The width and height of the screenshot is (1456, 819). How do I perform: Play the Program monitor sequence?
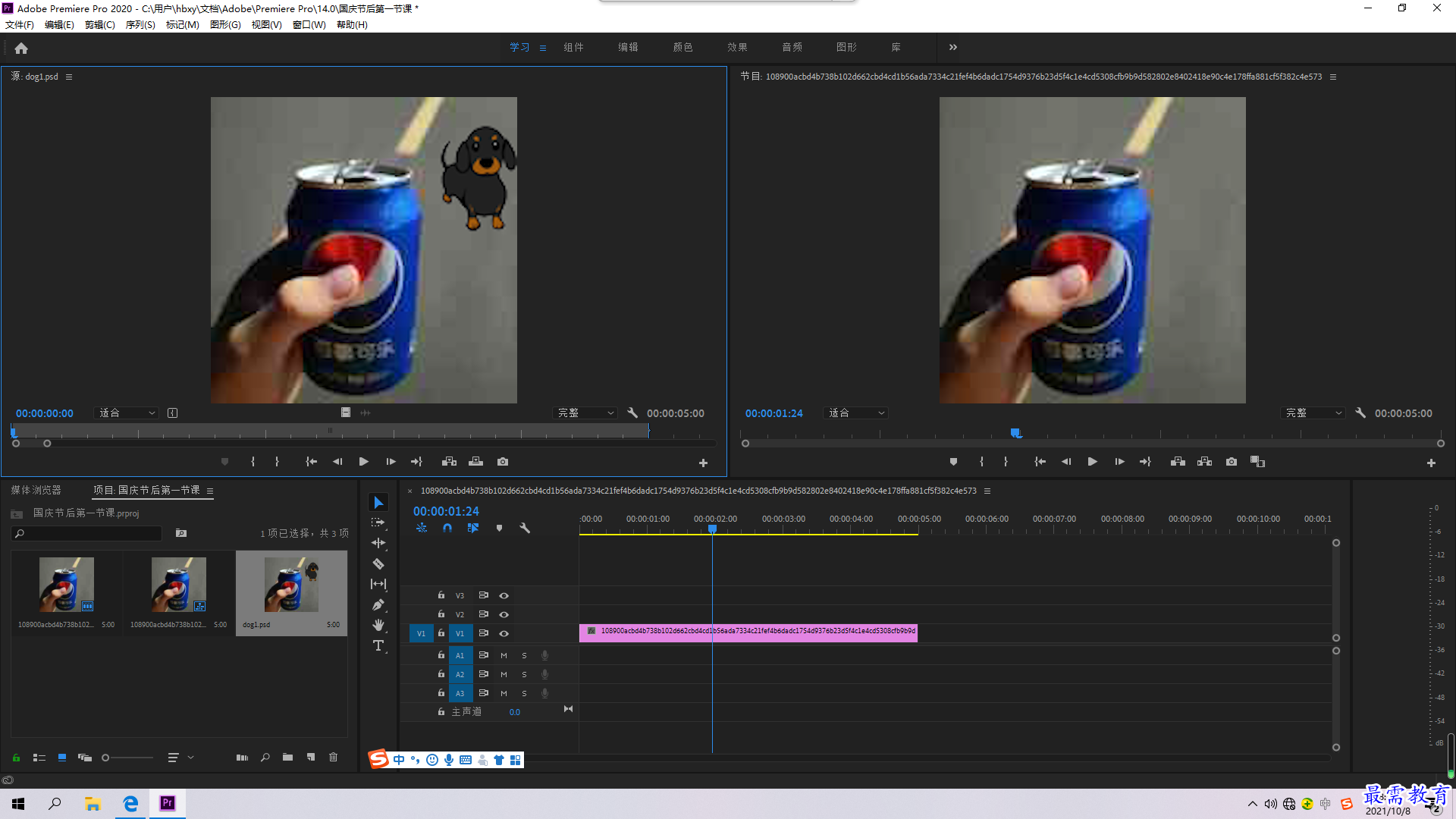pos(1093,462)
